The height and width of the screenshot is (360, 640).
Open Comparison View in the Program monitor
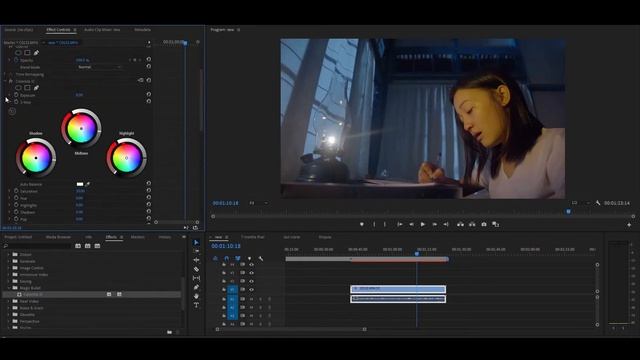coord(496,224)
